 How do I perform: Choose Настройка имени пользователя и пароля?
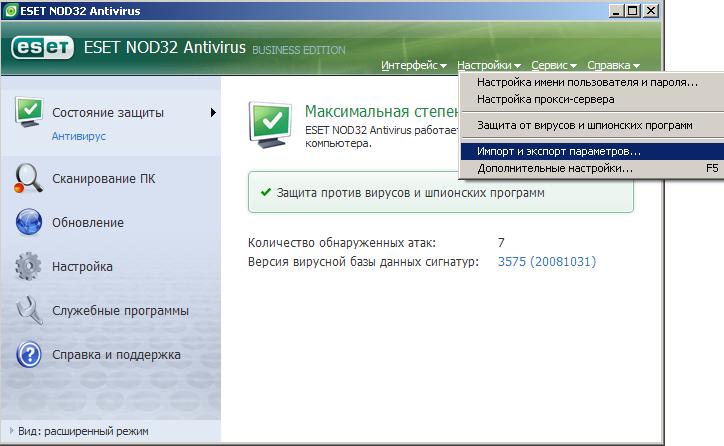(592, 83)
